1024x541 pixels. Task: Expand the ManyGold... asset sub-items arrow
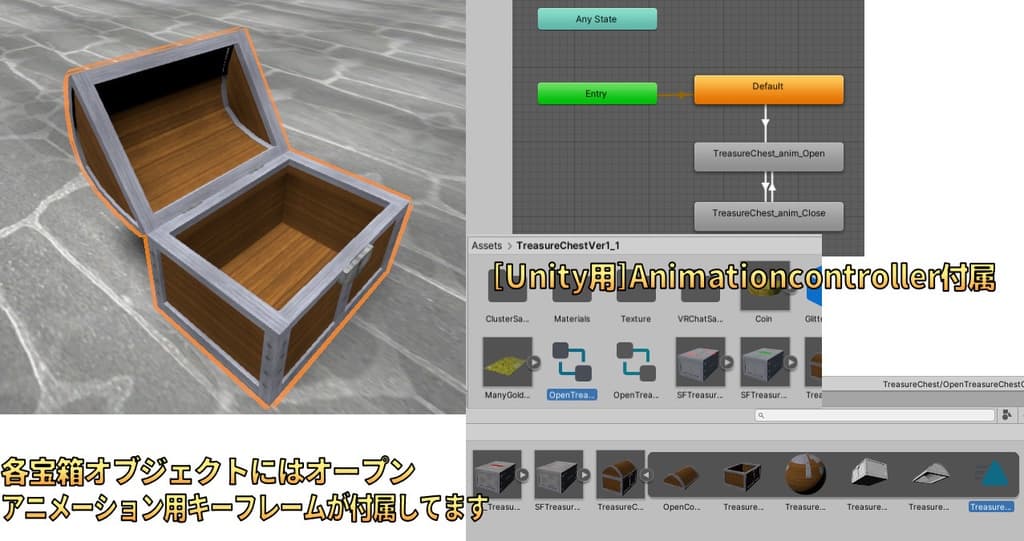[x=534, y=362]
